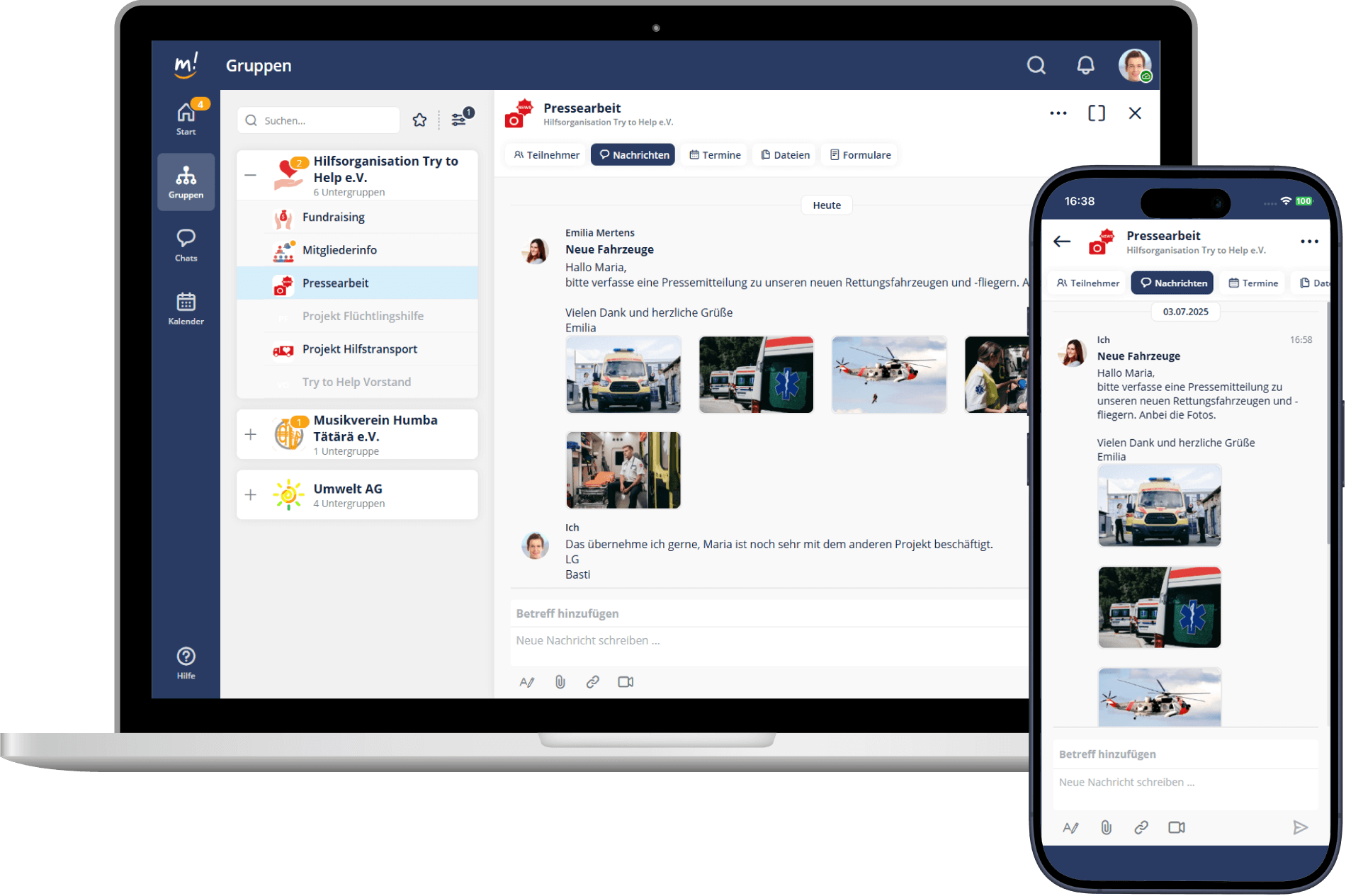The width and height of the screenshot is (1346, 896).
Task: Tap rescue helicopter photo on phone
Action: pos(1160,698)
